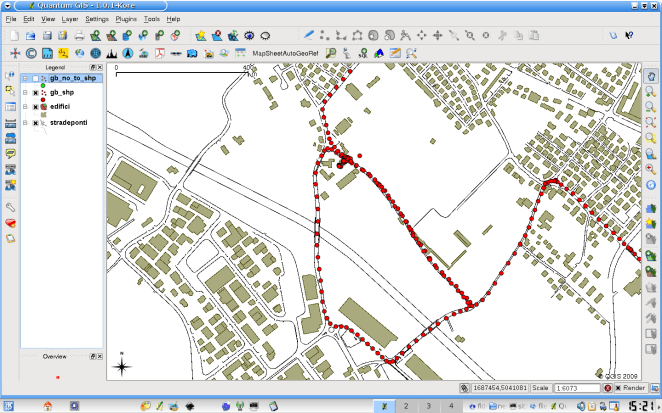Click the Add Vector Layer icon

95,36
